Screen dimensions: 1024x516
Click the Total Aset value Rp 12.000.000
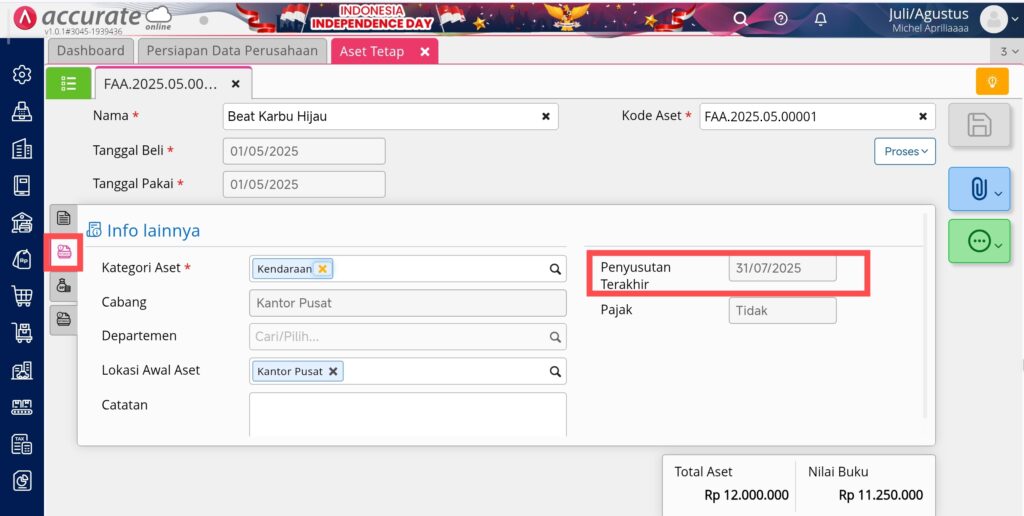tap(746, 495)
